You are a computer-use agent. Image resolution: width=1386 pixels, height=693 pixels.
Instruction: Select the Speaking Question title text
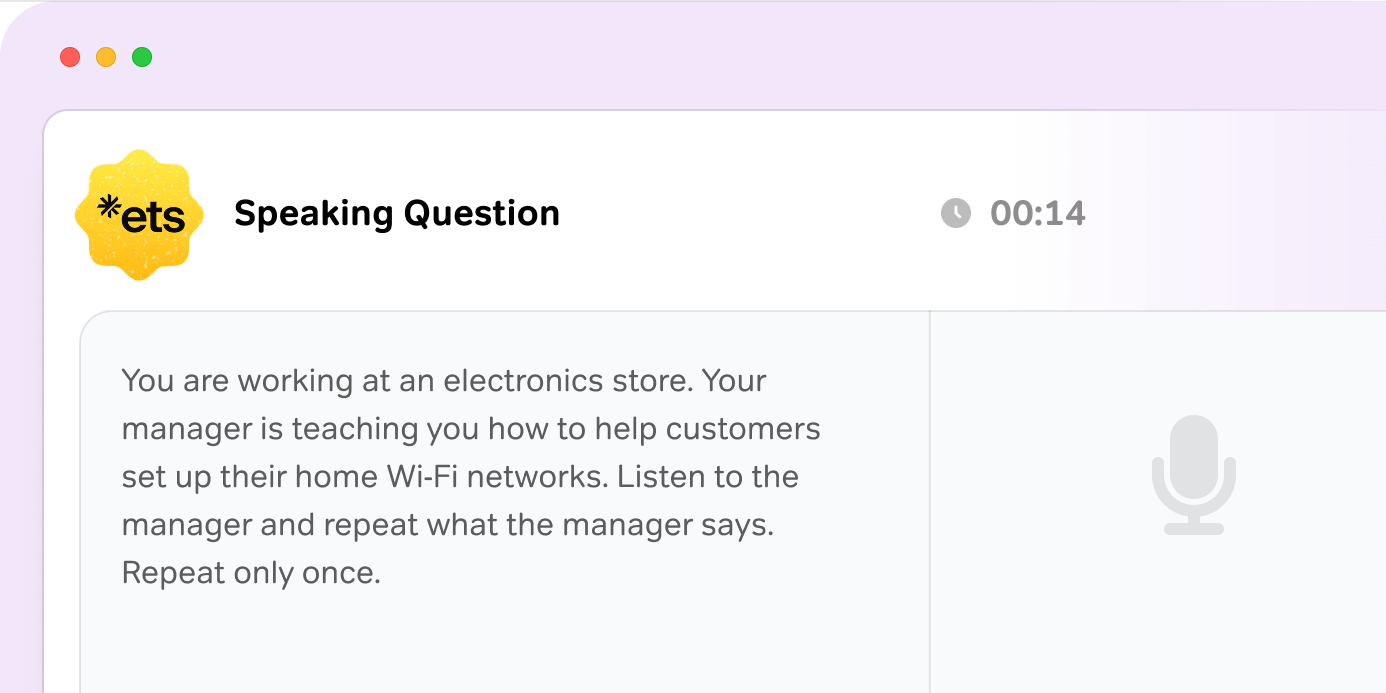[x=397, y=213]
